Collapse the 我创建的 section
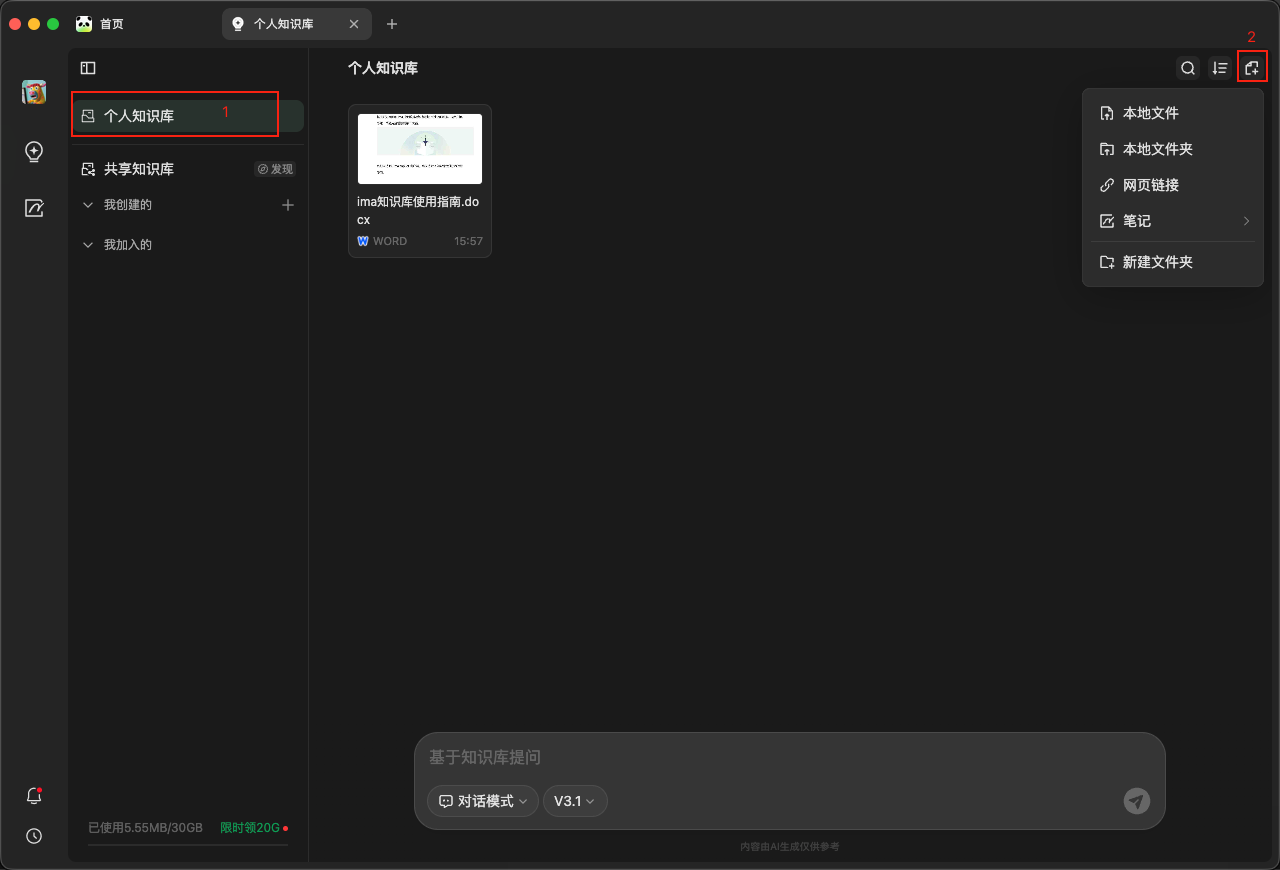This screenshot has height=870, width=1280. 88,205
